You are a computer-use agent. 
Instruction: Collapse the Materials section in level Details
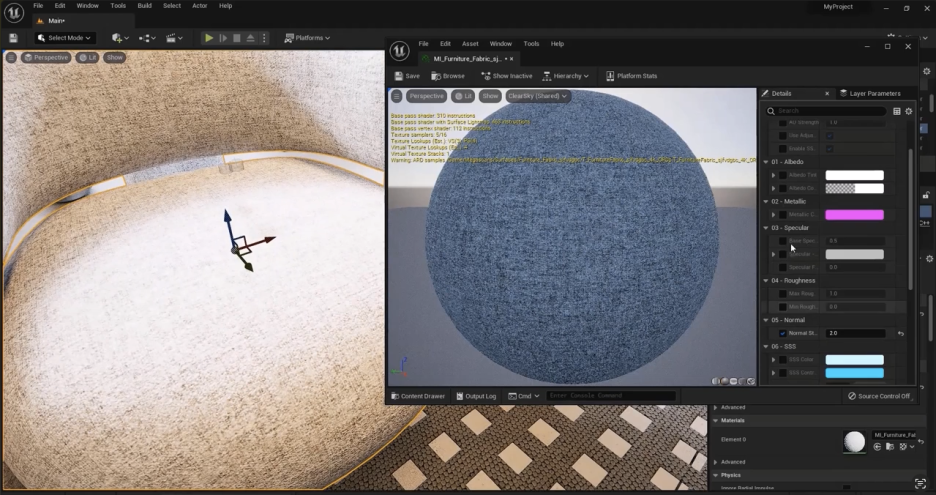pyautogui.click(x=716, y=420)
